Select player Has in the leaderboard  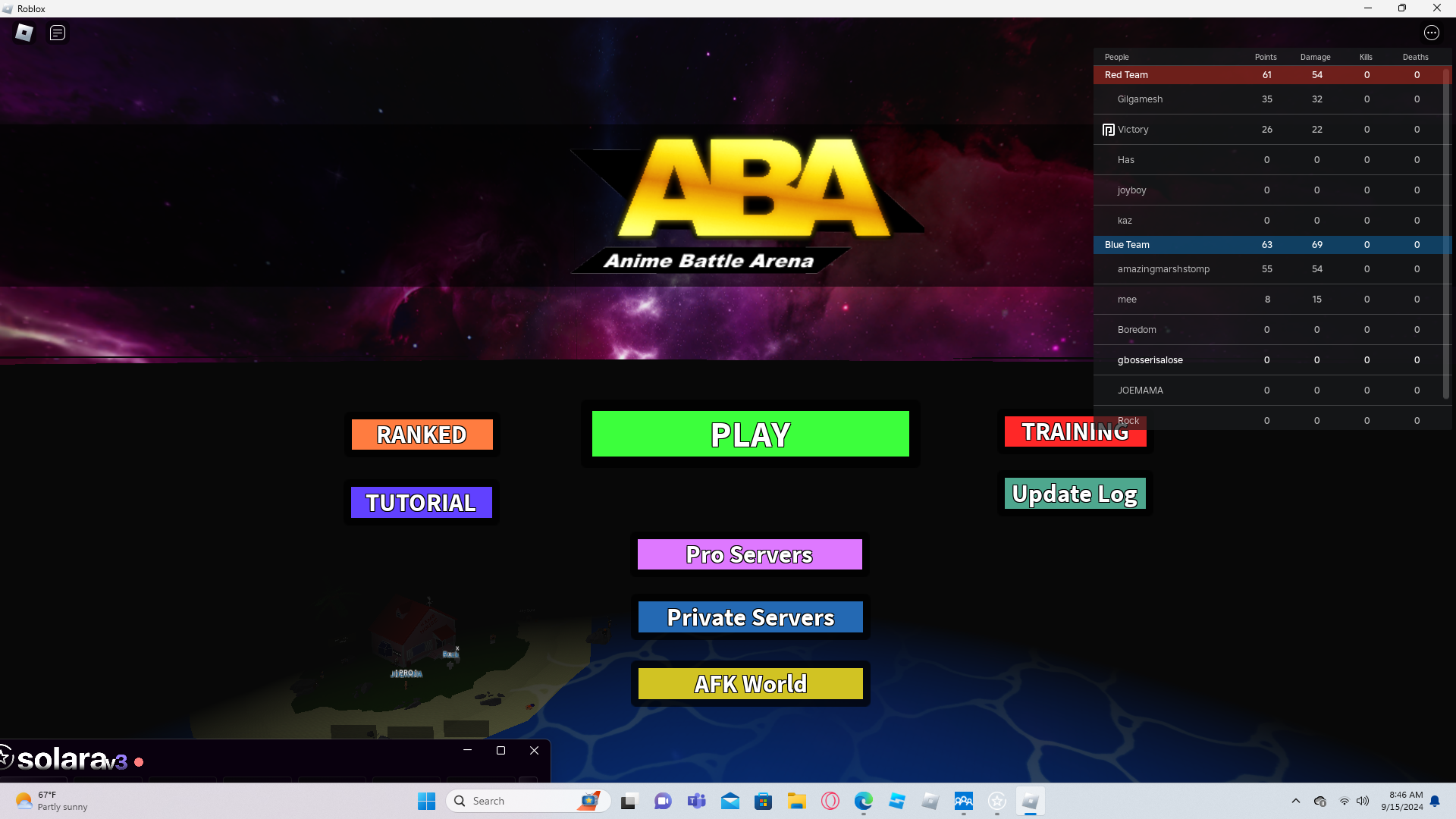[x=1125, y=160]
